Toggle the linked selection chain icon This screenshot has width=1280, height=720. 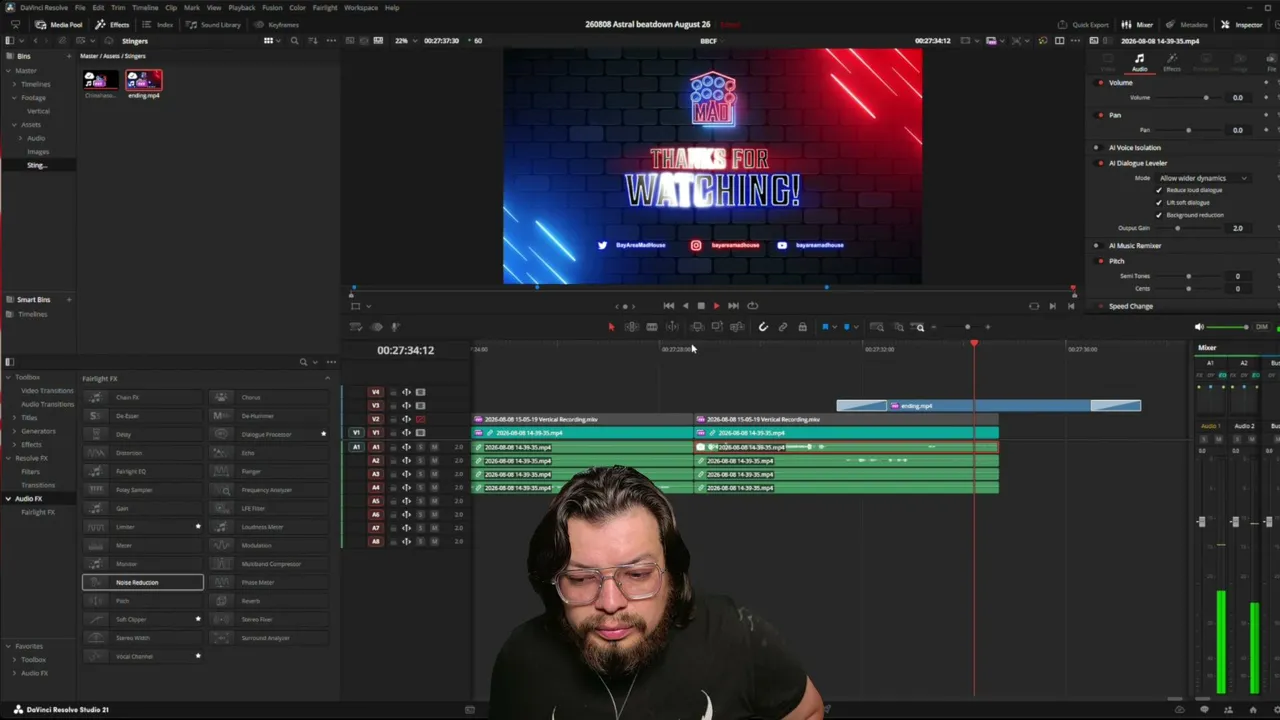(783, 327)
